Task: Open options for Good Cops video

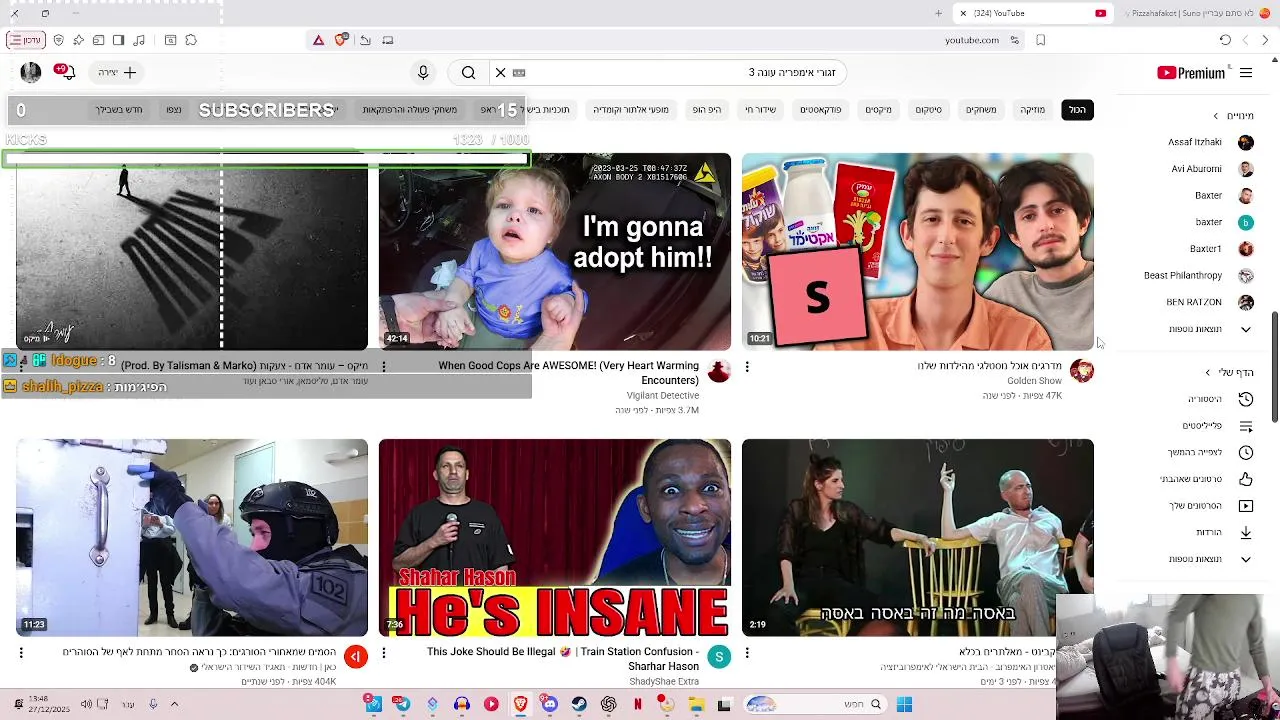Action: click(x=384, y=367)
